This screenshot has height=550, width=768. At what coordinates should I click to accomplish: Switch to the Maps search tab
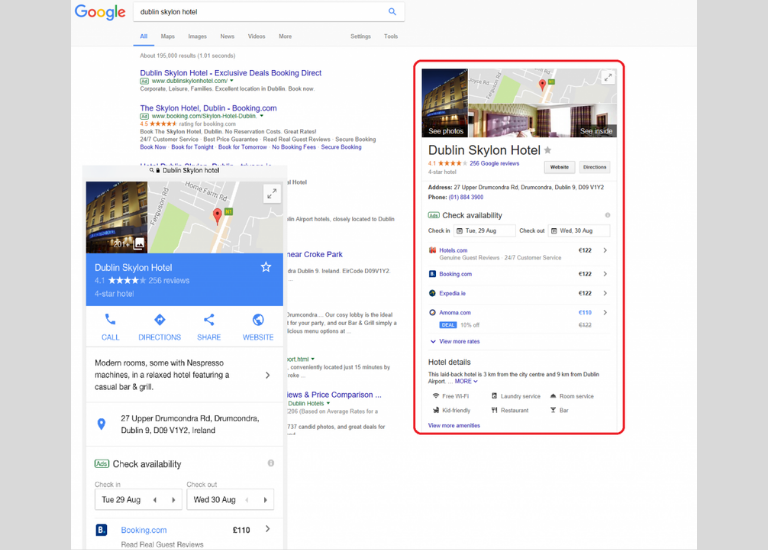point(168,36)
